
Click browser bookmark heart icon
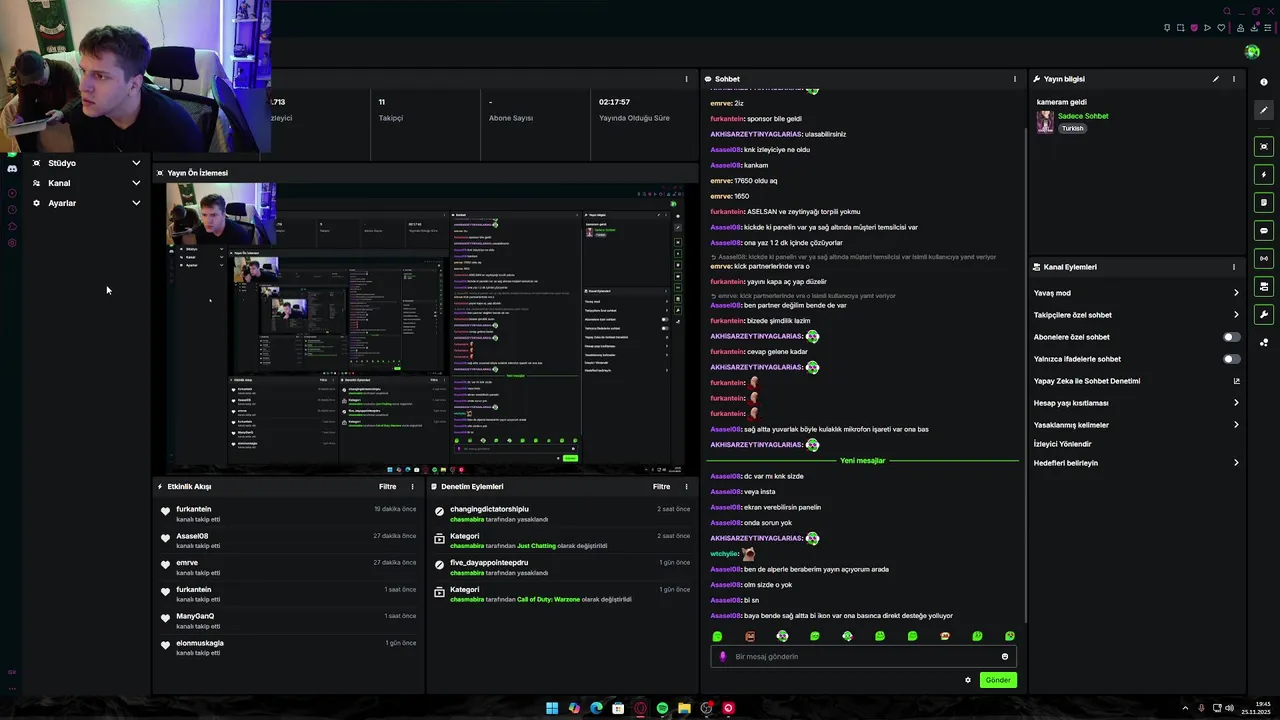pyautogui.click(x=1221, y=28)
